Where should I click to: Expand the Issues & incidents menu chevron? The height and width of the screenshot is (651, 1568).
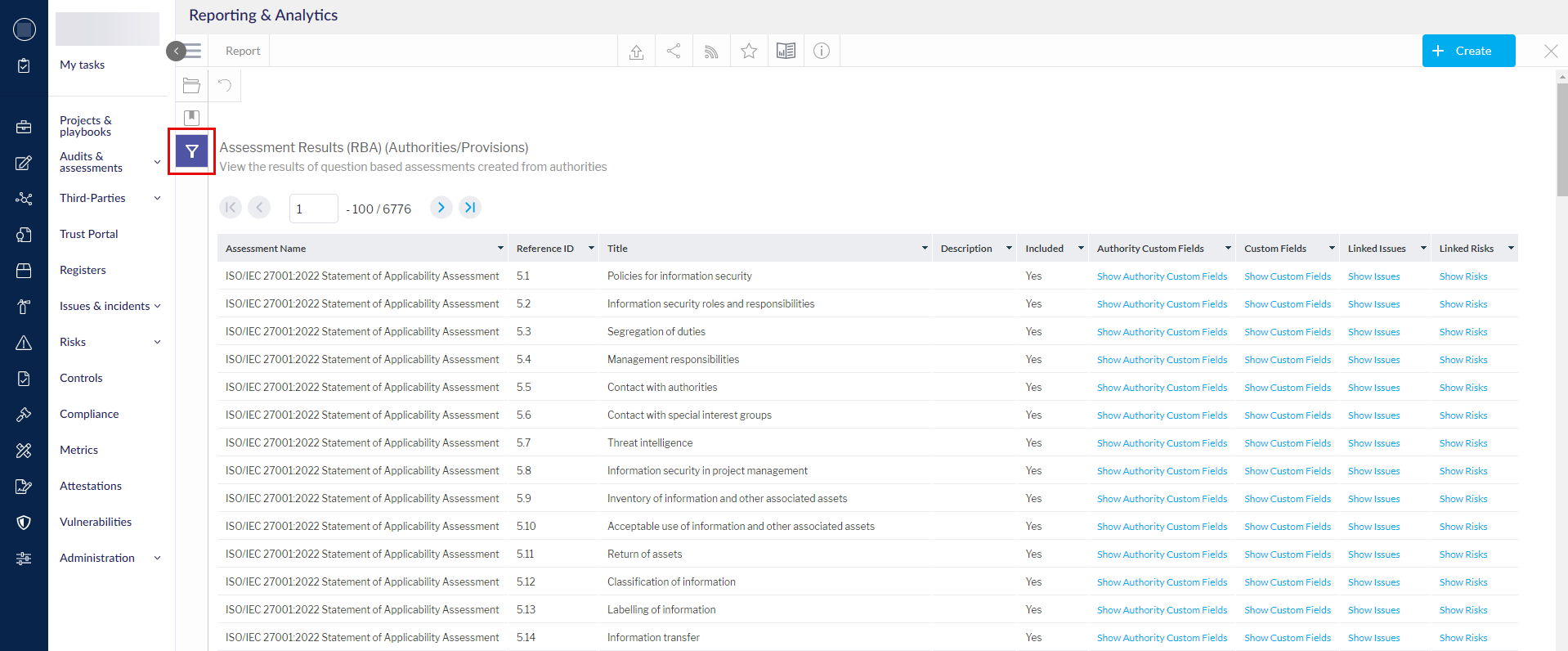[x=158, y=306]
